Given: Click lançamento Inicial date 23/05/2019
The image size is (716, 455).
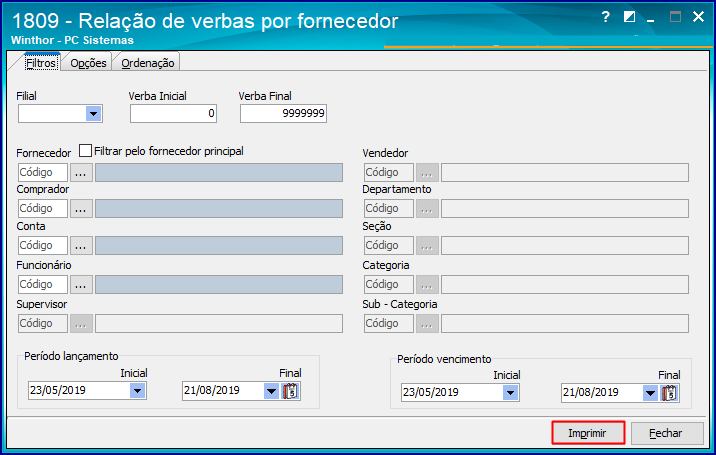Looking at the screenshot, I should [58, 391].
